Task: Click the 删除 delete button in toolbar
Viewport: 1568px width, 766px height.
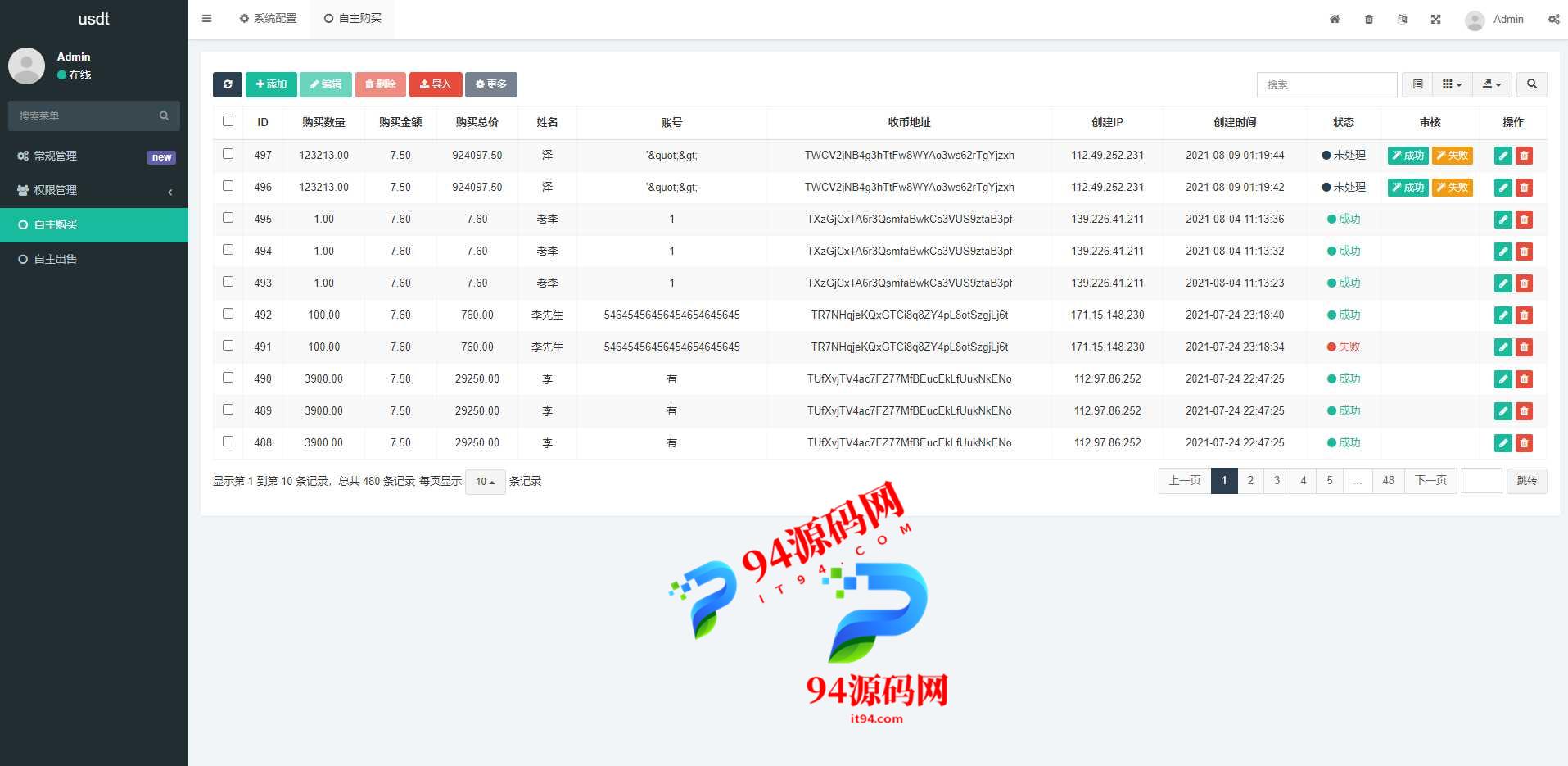Action: coord(381,84)
